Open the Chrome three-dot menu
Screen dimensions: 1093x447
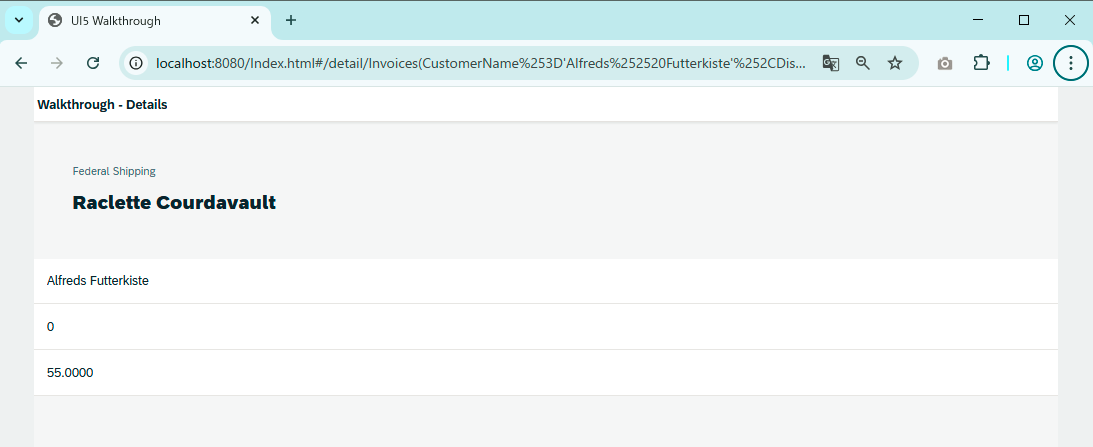[x=1071, y=63]
